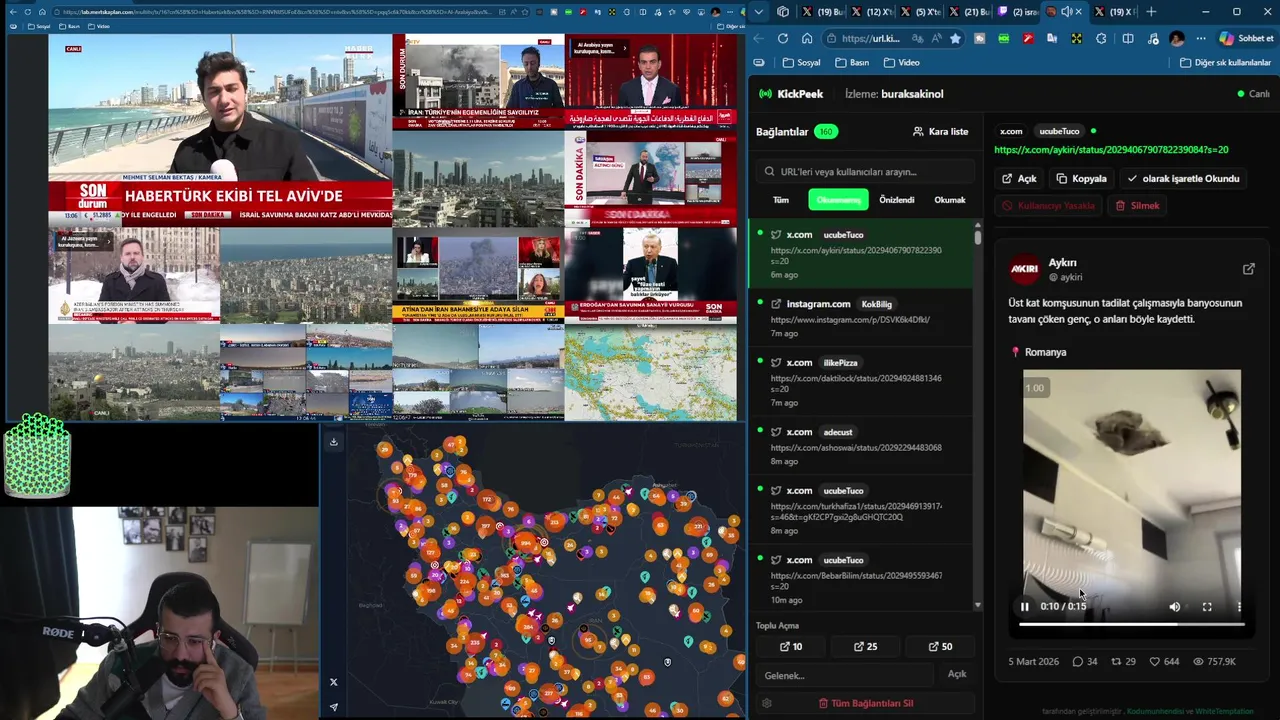
Task: Seek on the tweet video progress bar
Action: [1131, 624]
